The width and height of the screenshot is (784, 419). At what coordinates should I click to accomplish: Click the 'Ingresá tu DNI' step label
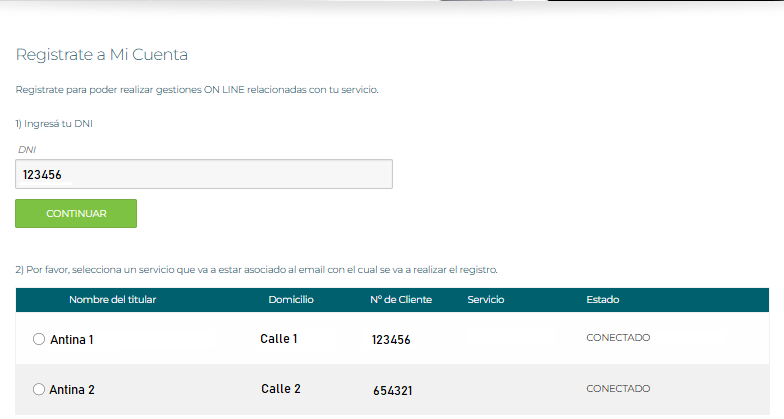click(x=60, y=124)
